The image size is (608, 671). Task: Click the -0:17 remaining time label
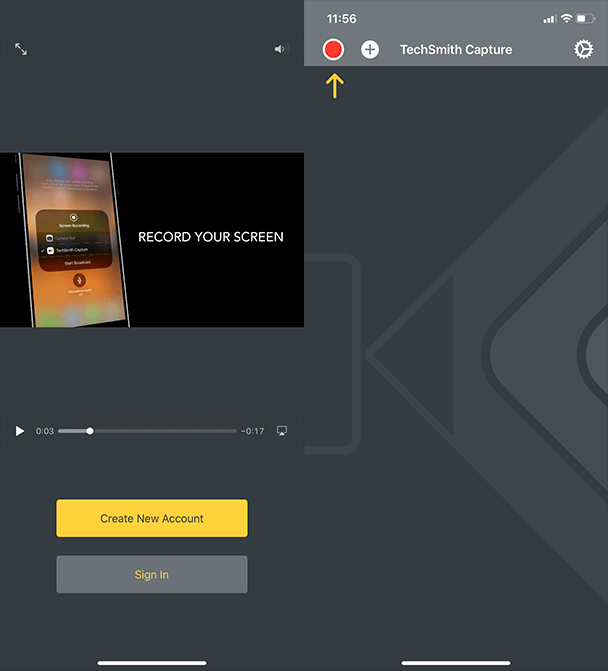[253, 431]
